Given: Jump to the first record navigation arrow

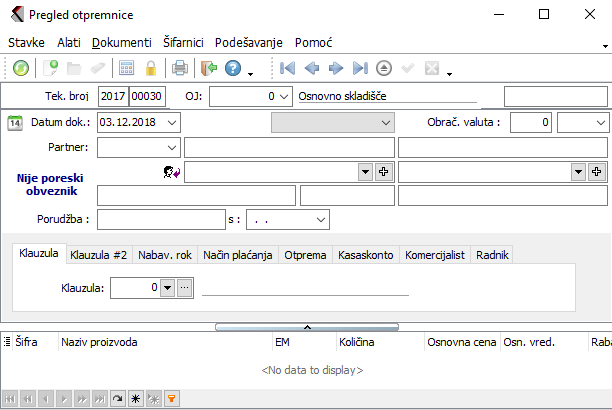Looking at the screenshot, I should pos(288,69).
